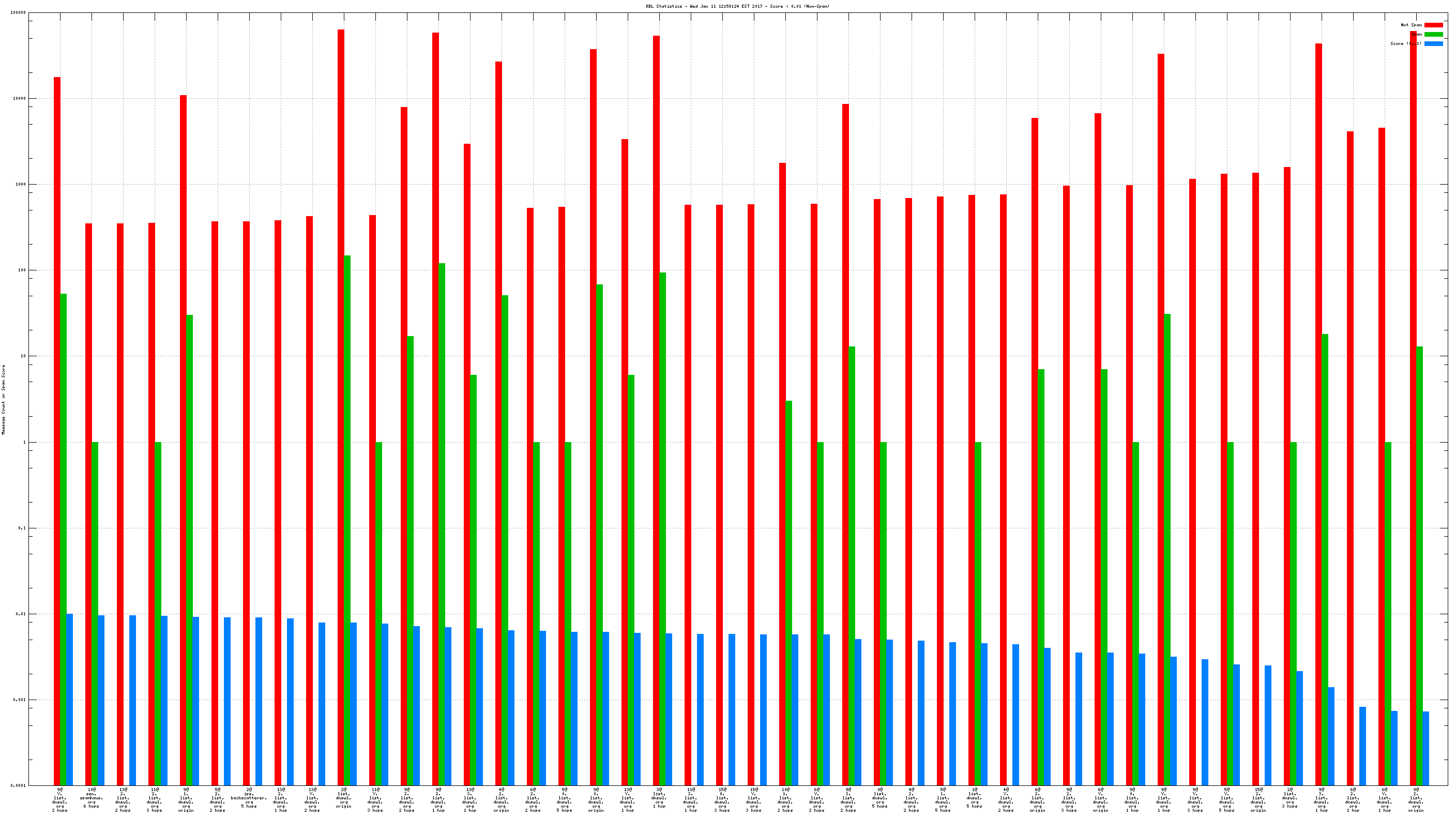
Task: Click the blue Score legend swatch
Action: pos(1433,43)
